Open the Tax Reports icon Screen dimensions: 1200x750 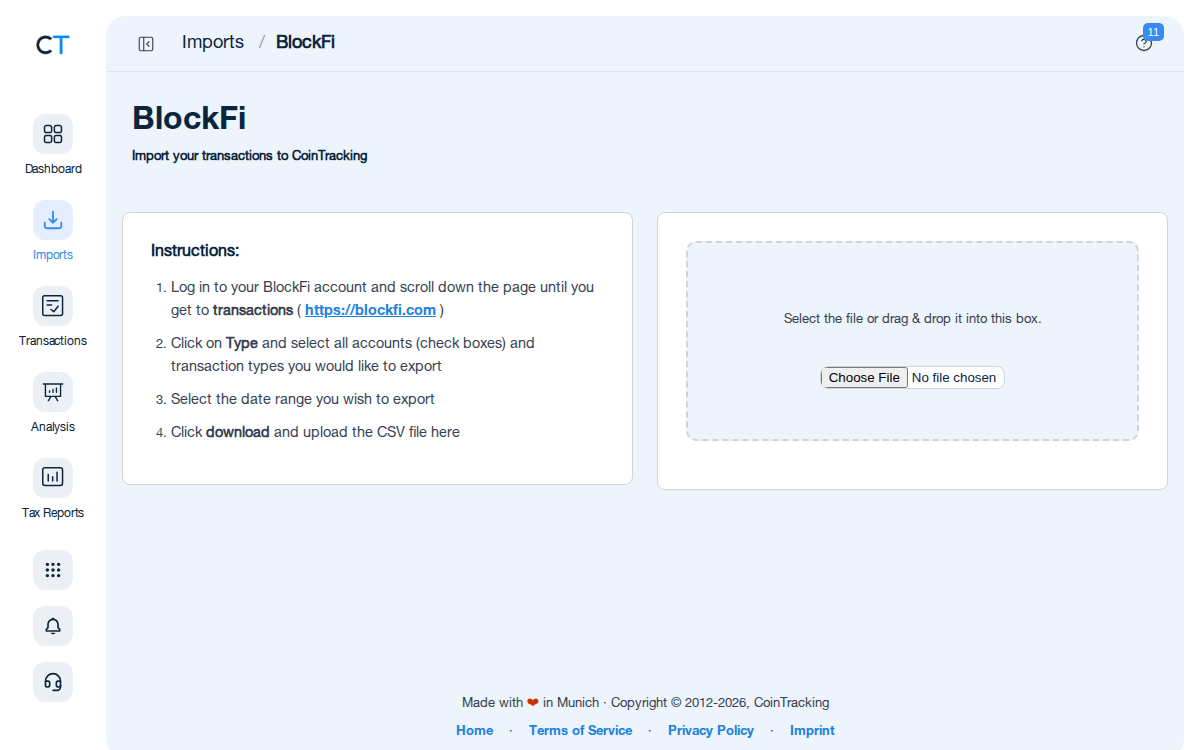pos(53,478)
